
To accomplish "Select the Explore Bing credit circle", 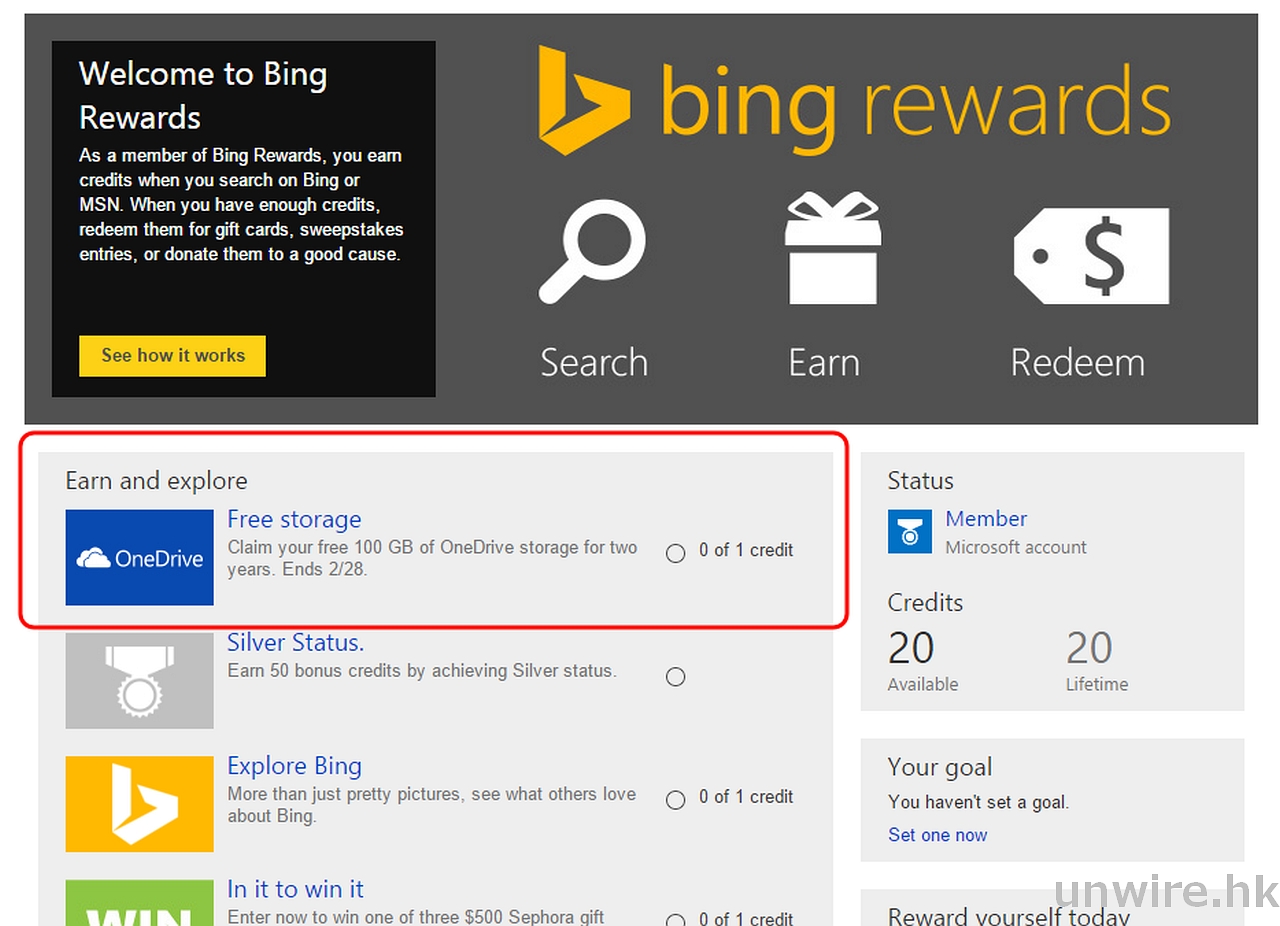I will coord(676,799).
